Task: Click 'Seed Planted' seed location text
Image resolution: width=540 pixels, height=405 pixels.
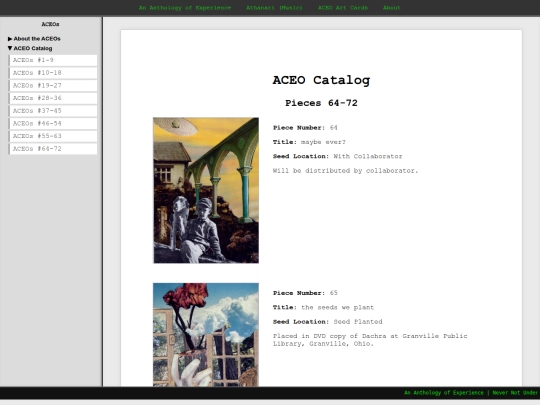Action: tap(358, 322)
